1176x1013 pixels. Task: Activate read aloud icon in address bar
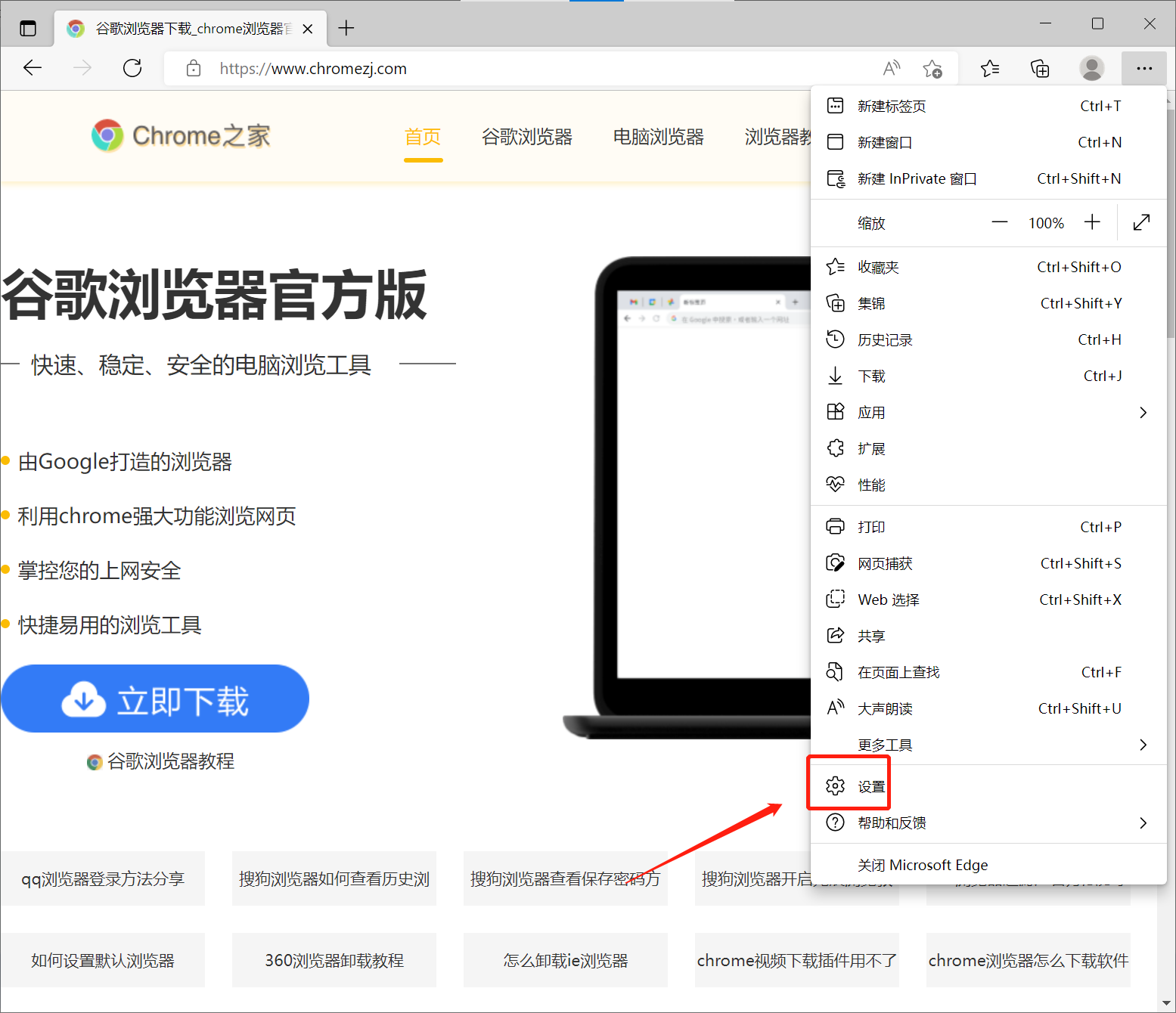tap(892, 68)
